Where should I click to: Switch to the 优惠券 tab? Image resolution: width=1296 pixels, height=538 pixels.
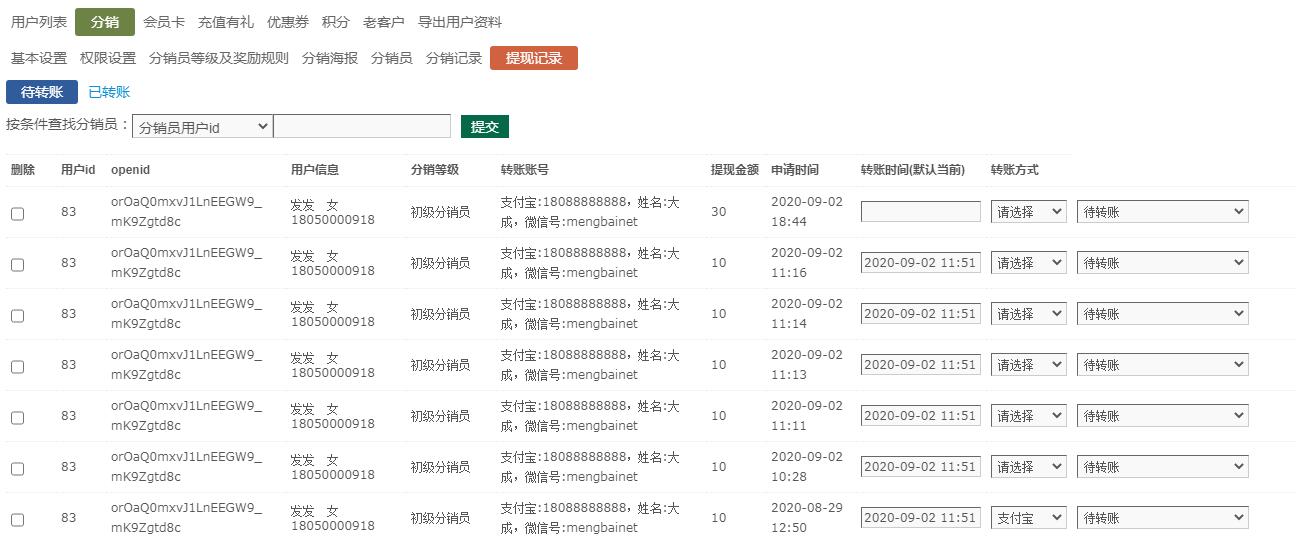[x=288, y=22]
